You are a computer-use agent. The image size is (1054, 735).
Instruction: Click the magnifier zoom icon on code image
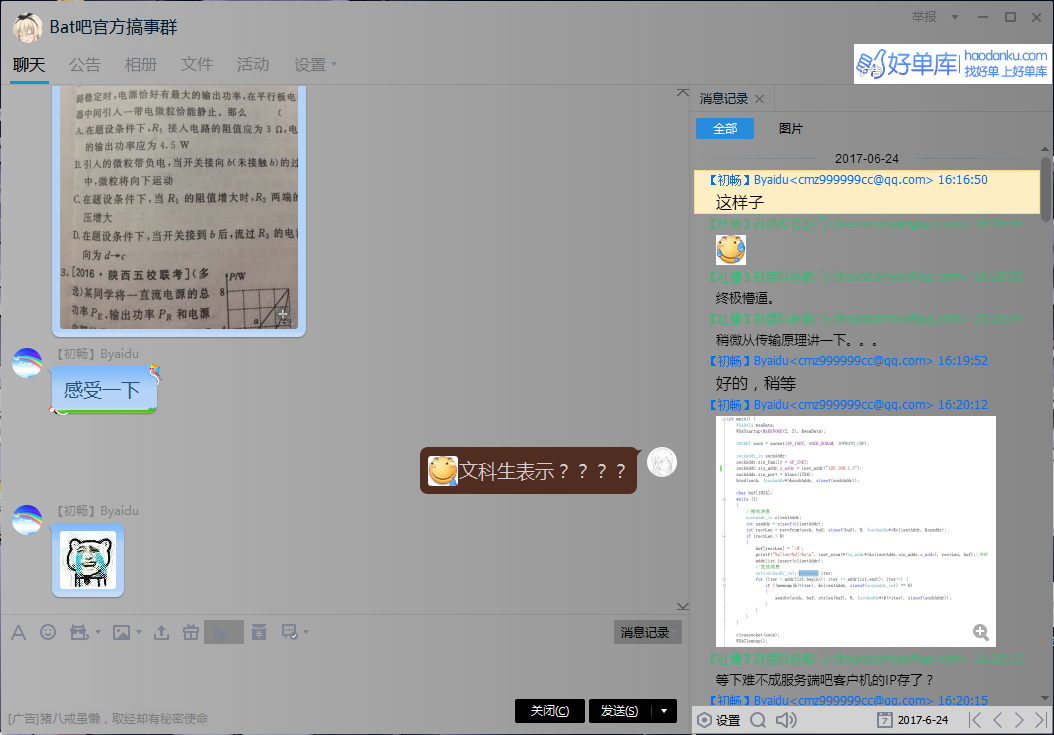point(981,632)
